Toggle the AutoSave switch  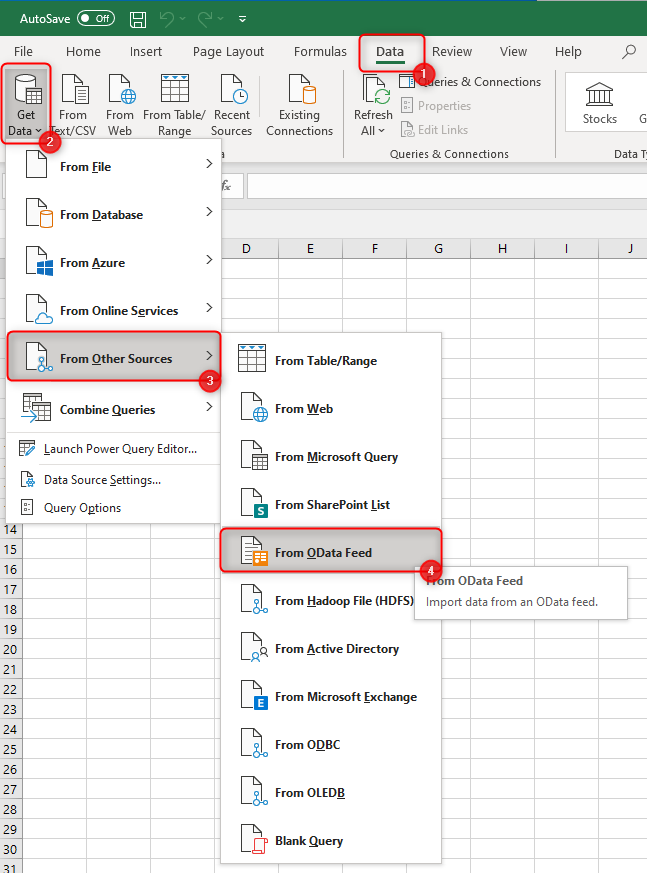point(96,18)
